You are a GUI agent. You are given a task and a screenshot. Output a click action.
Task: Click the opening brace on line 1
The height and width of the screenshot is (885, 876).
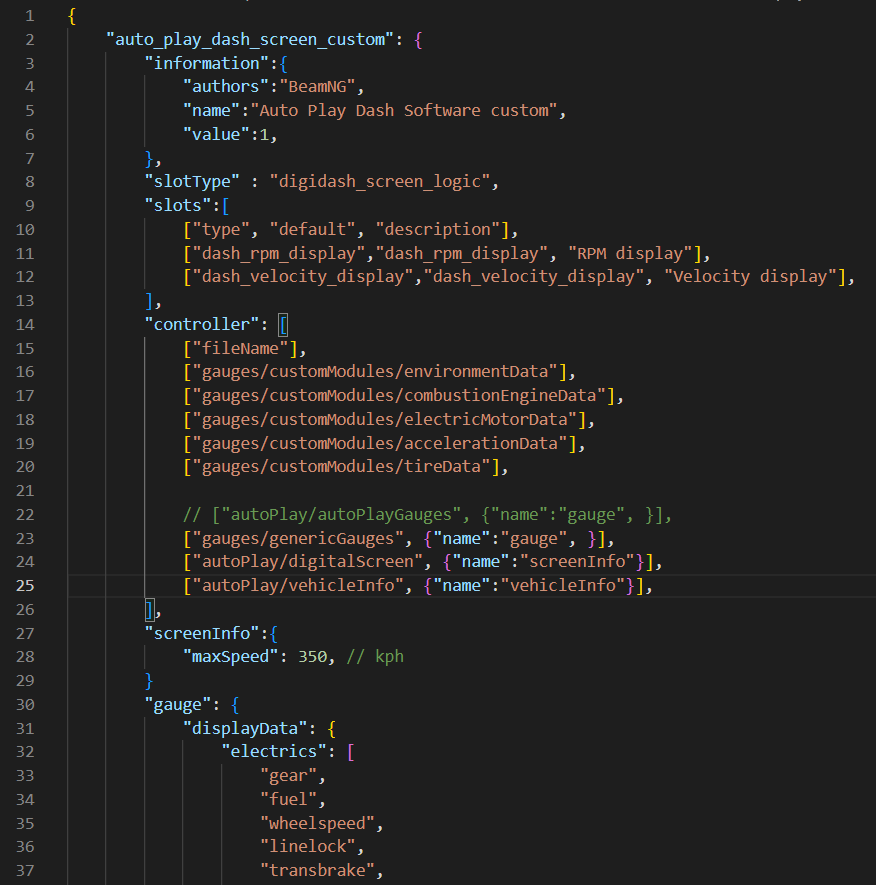[x=72, y=16]
